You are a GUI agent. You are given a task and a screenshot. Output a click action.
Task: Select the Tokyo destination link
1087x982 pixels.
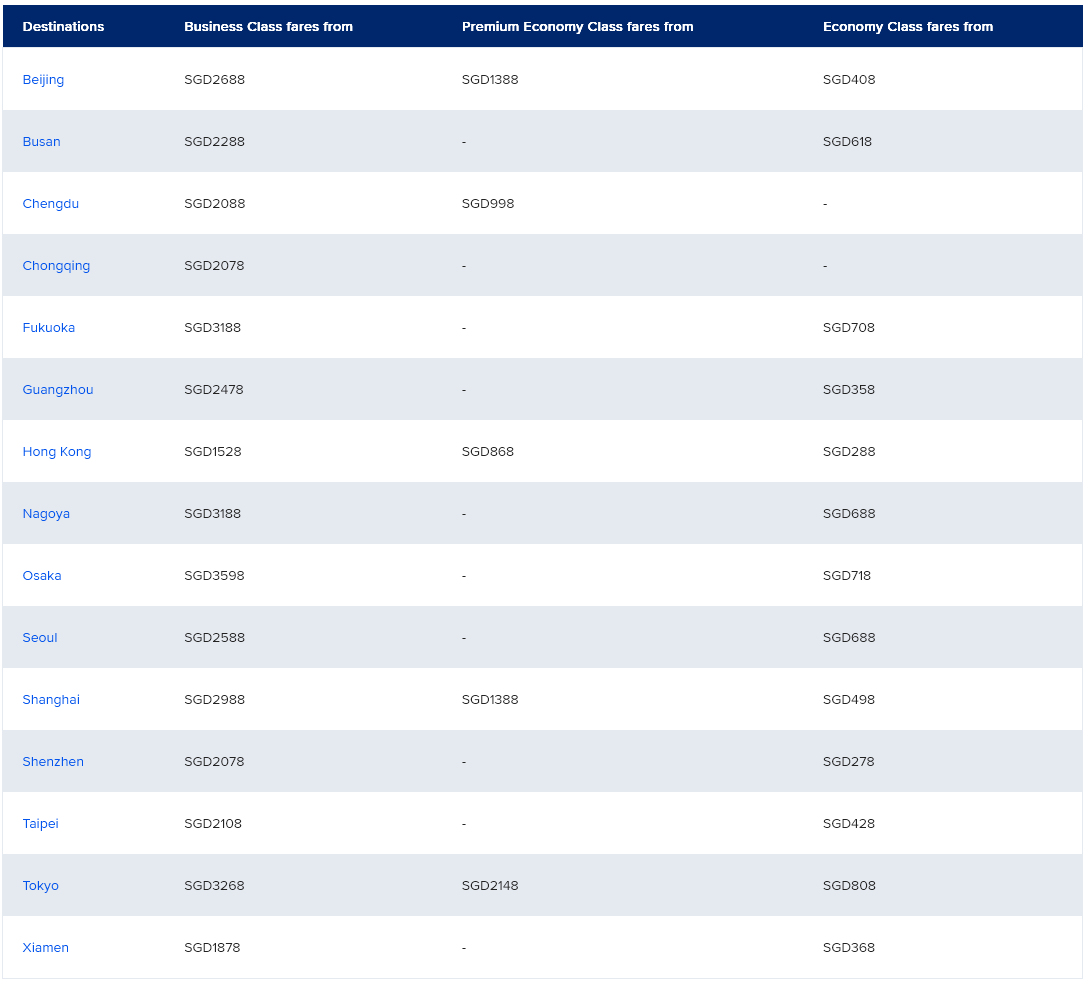click(x=40, y=886)
